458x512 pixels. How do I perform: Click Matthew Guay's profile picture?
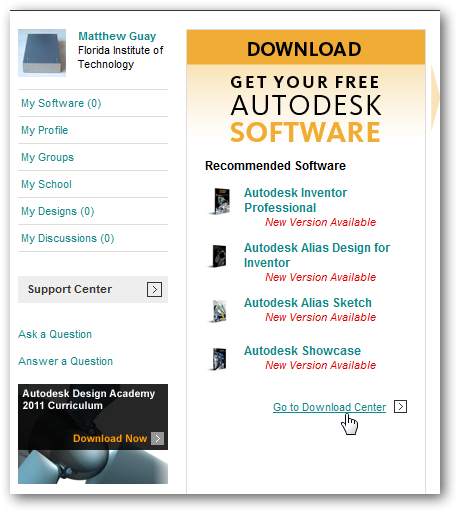click(42, 53)
